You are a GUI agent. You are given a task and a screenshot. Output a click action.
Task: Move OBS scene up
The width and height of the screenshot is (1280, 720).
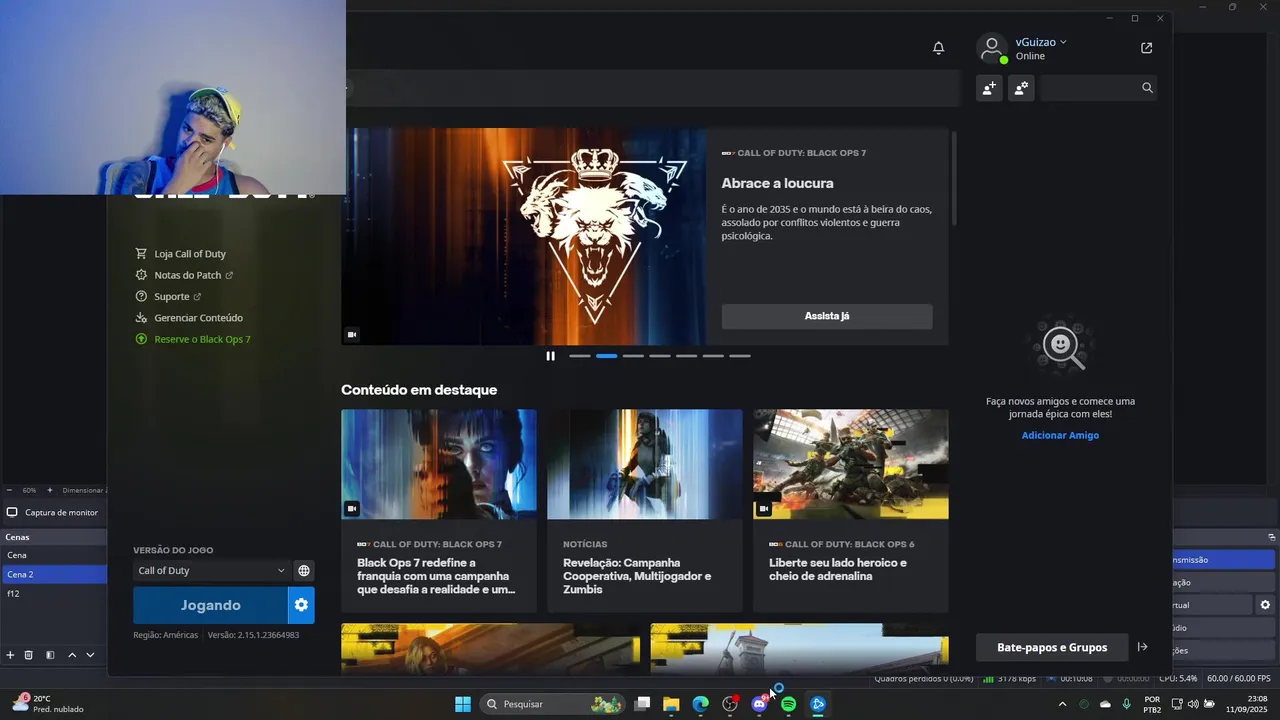[72, 655]
